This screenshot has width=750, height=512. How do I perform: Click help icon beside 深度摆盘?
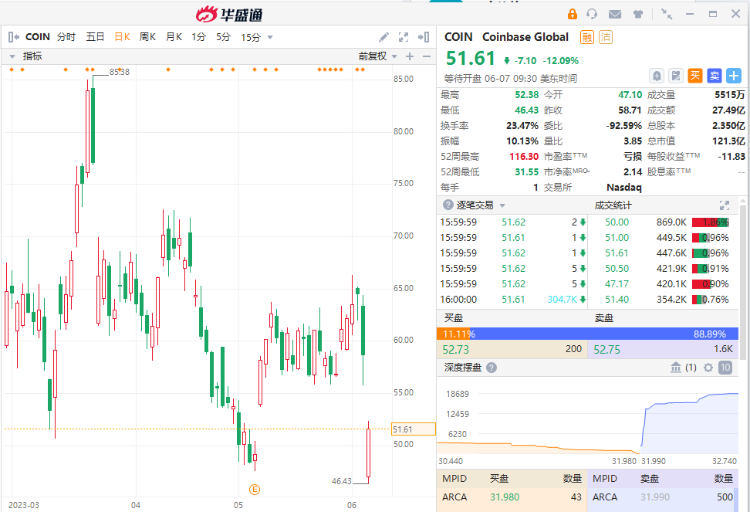491,367
